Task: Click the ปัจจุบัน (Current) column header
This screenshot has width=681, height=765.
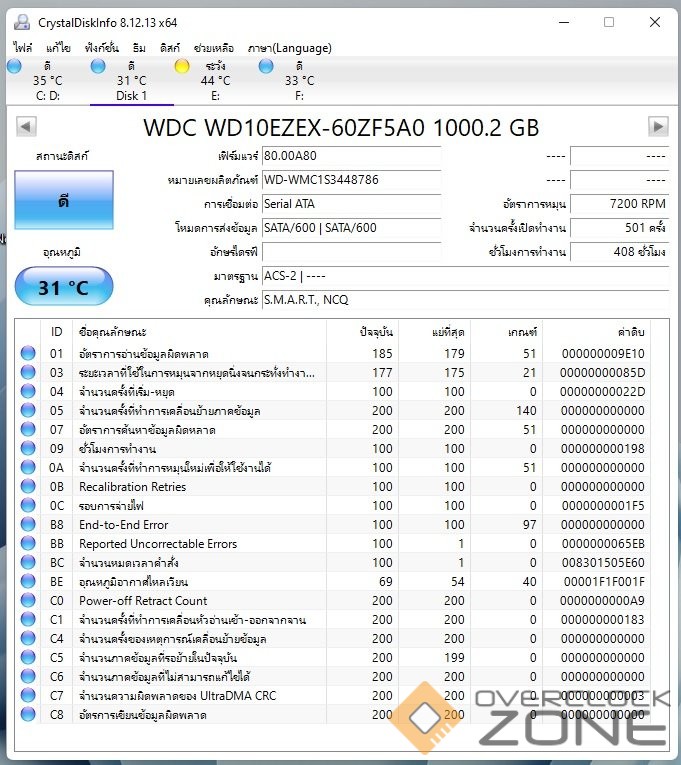Action: click(362, 332)
